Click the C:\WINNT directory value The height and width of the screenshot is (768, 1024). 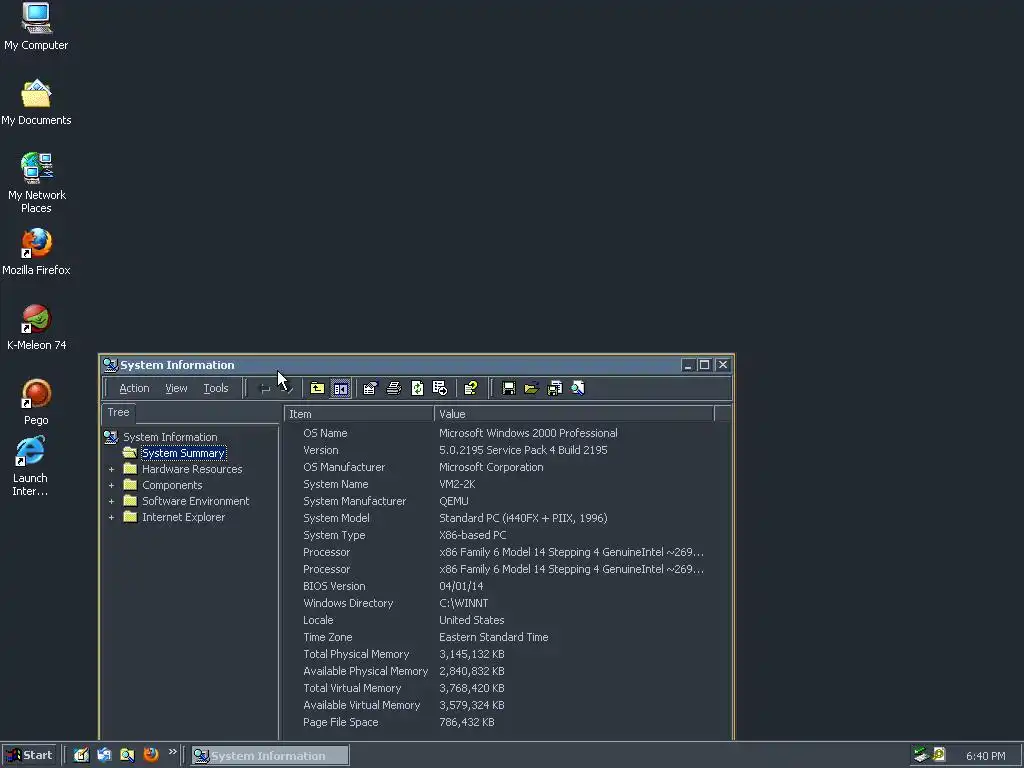click(464, 603)
